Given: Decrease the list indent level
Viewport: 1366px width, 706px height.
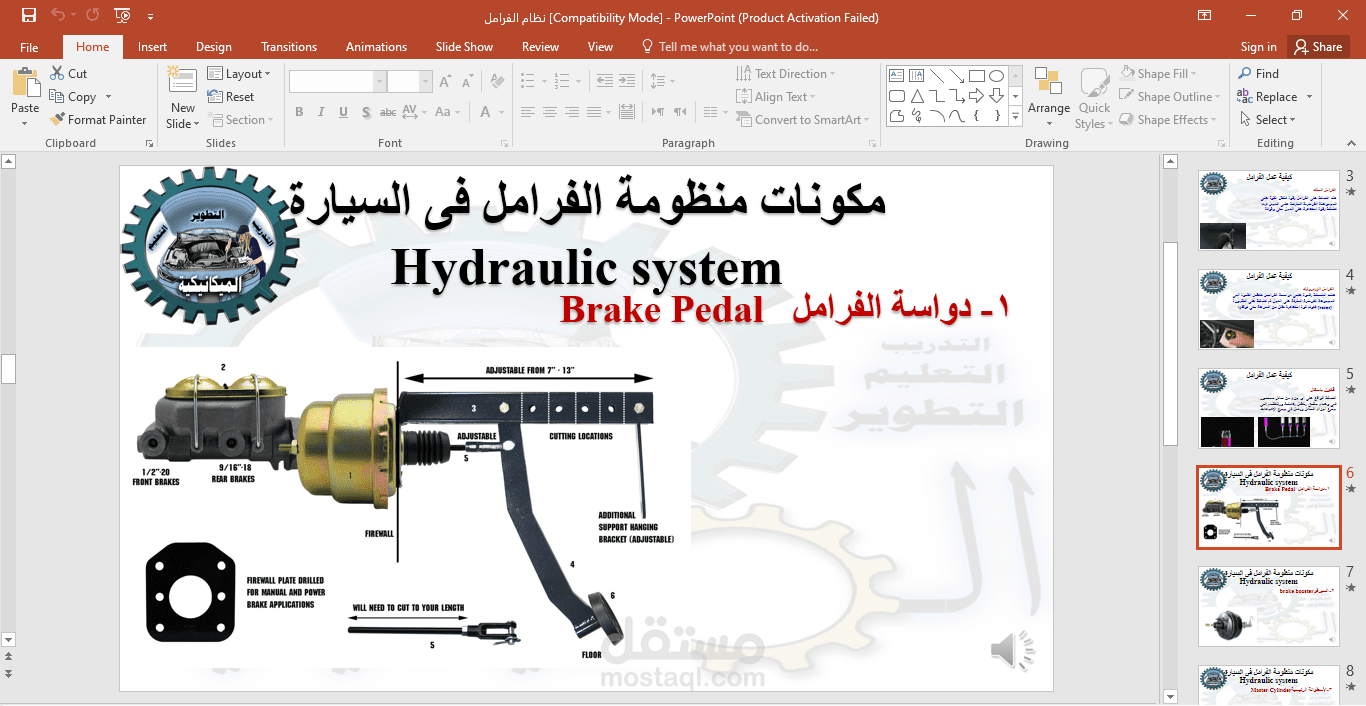Looking at the screenshot, I should [x=605, y=82].
